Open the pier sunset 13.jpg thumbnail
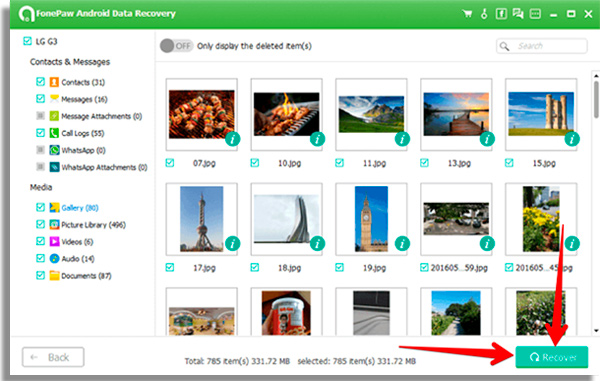Image resolution: width=600 pixels, height=381 pixels. click(456, 114)
